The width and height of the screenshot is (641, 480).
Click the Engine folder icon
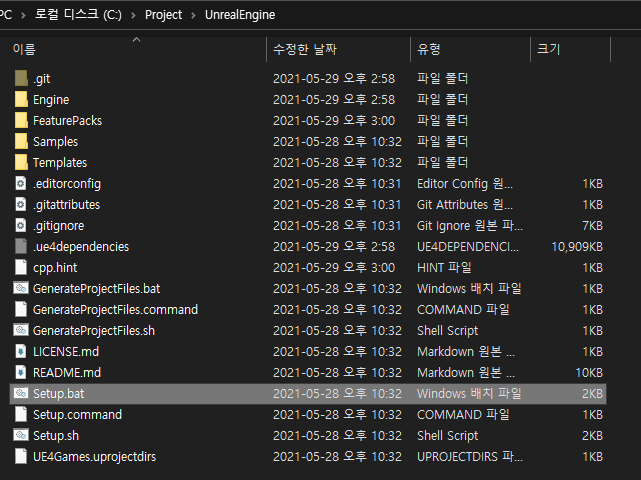coord(21,99)
